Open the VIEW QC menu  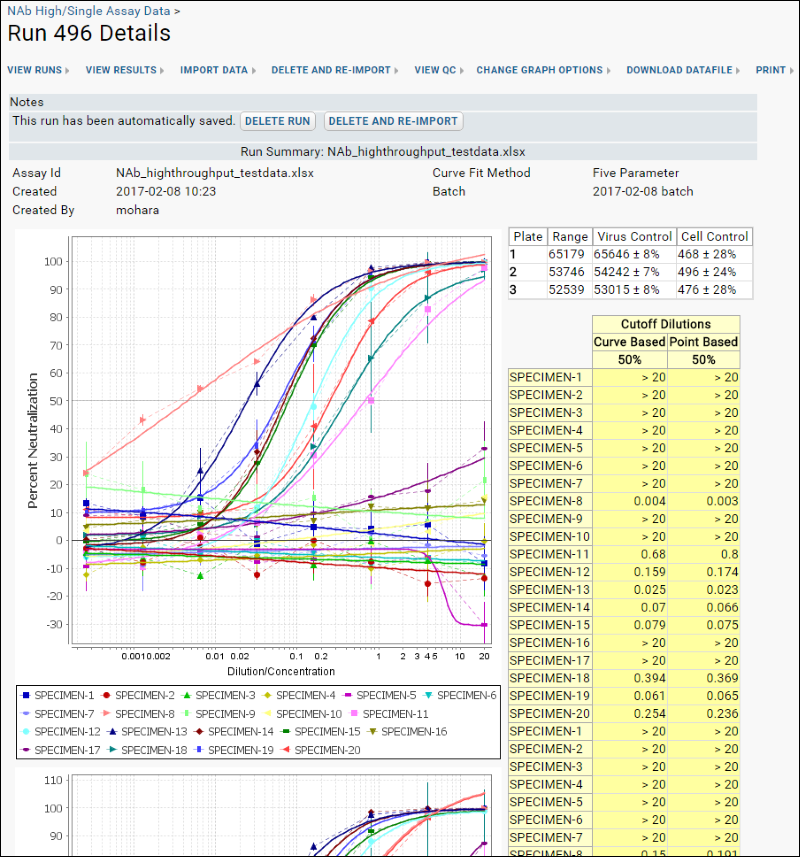[439, 70]
